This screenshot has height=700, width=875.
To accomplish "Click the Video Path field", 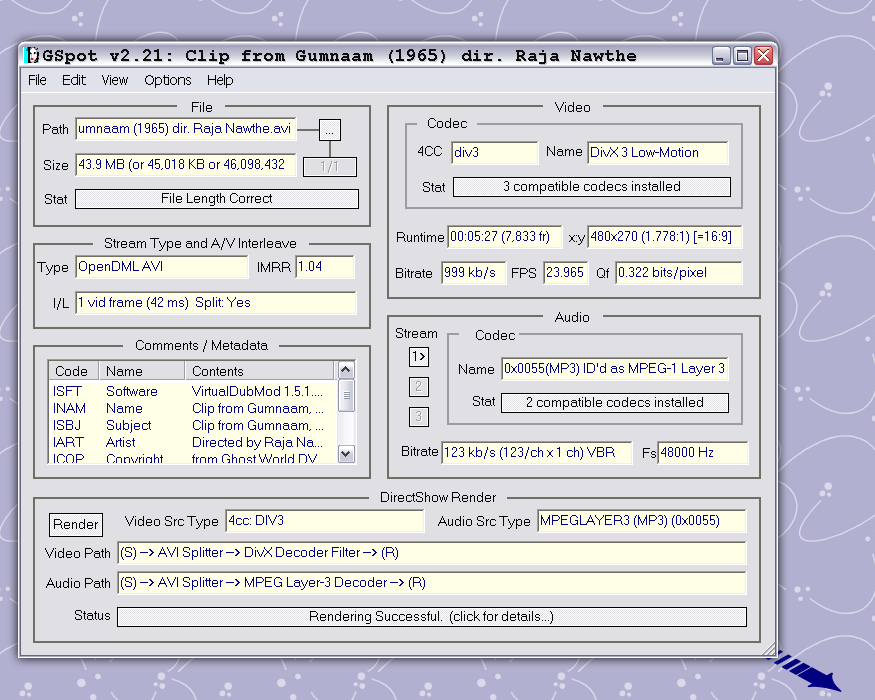I will click(x=432, y=553).
